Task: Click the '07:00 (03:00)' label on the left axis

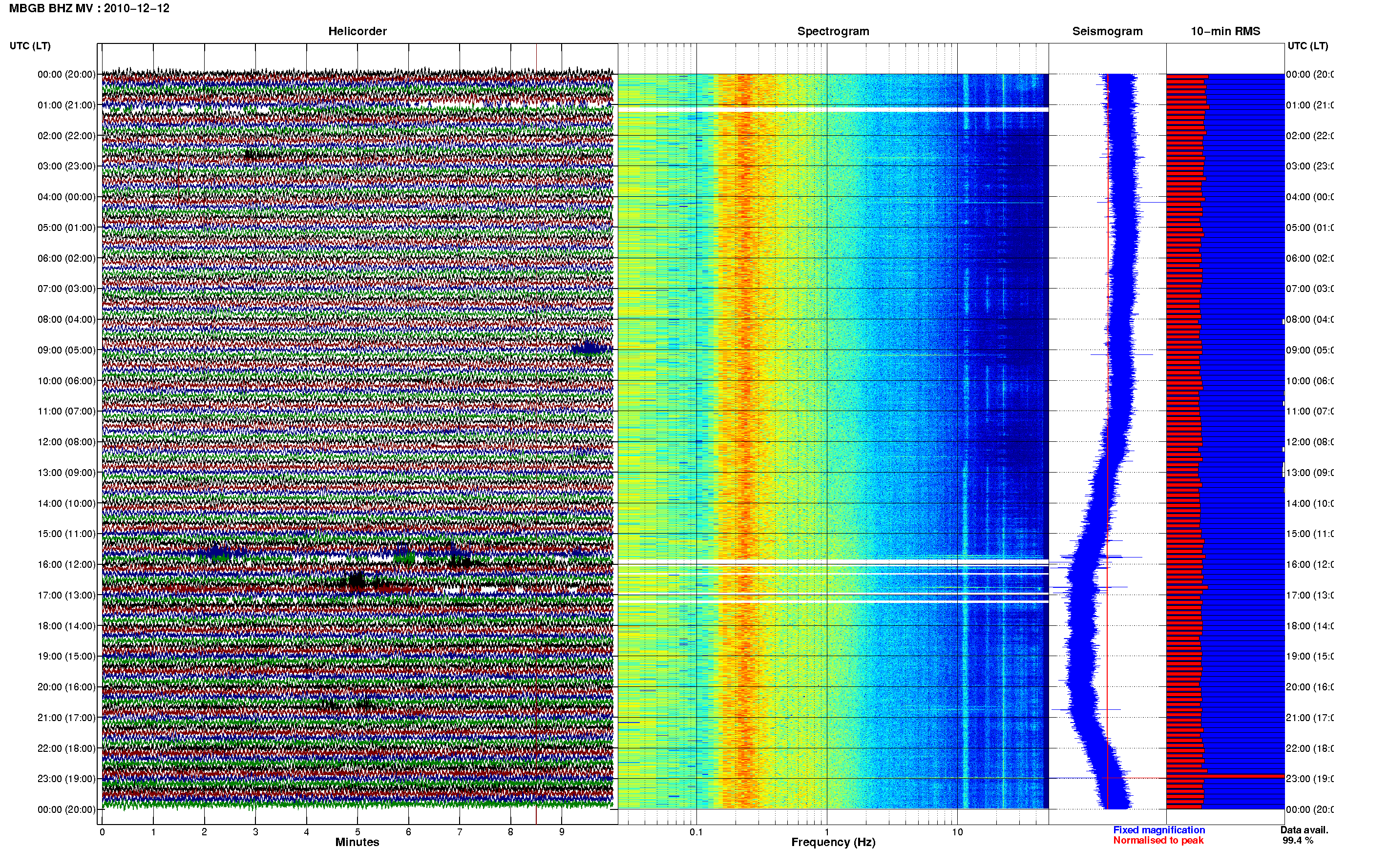Action: coord(66,288)
